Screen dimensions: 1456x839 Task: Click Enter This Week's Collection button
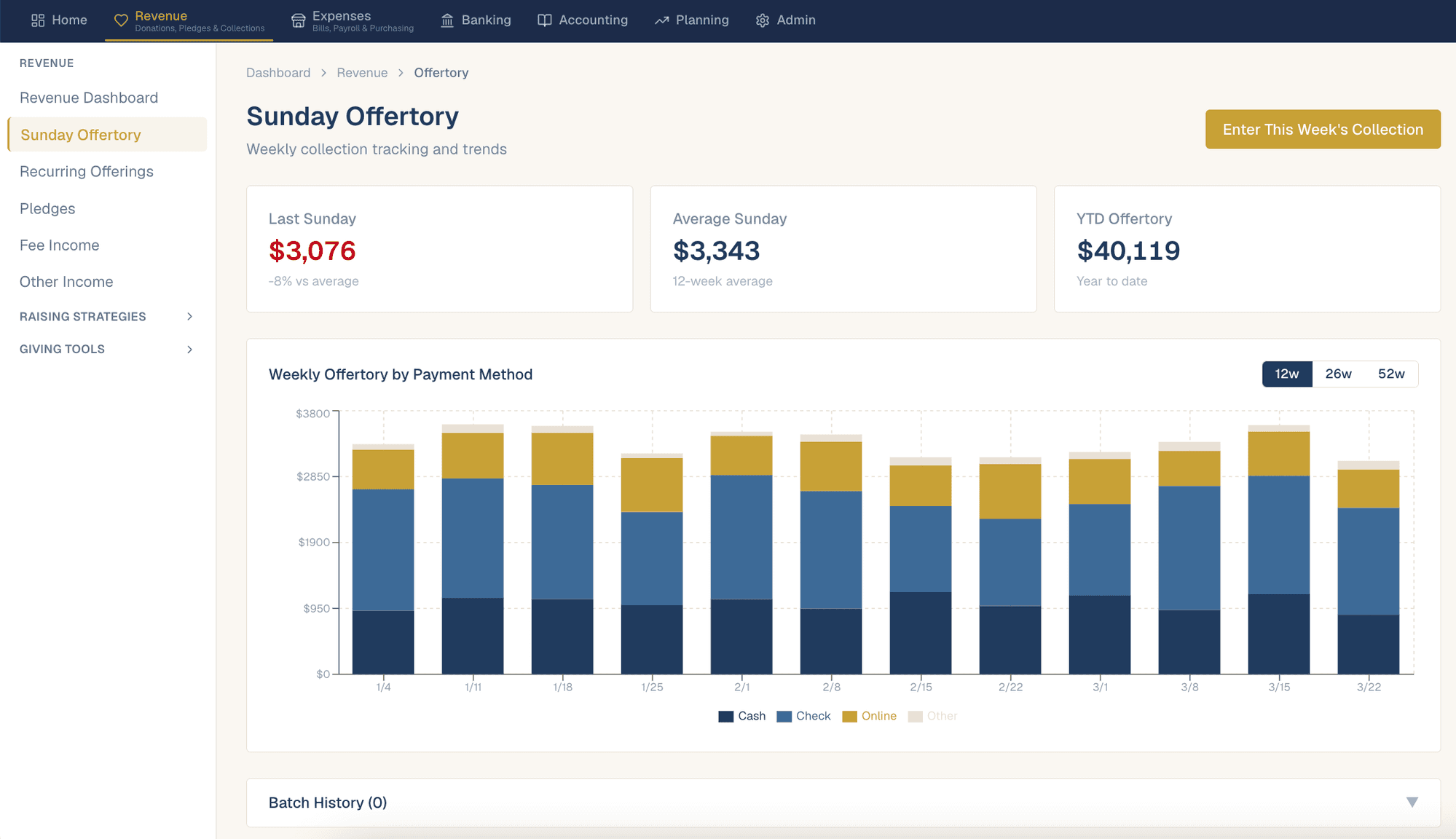click(x=1323, y=130)
